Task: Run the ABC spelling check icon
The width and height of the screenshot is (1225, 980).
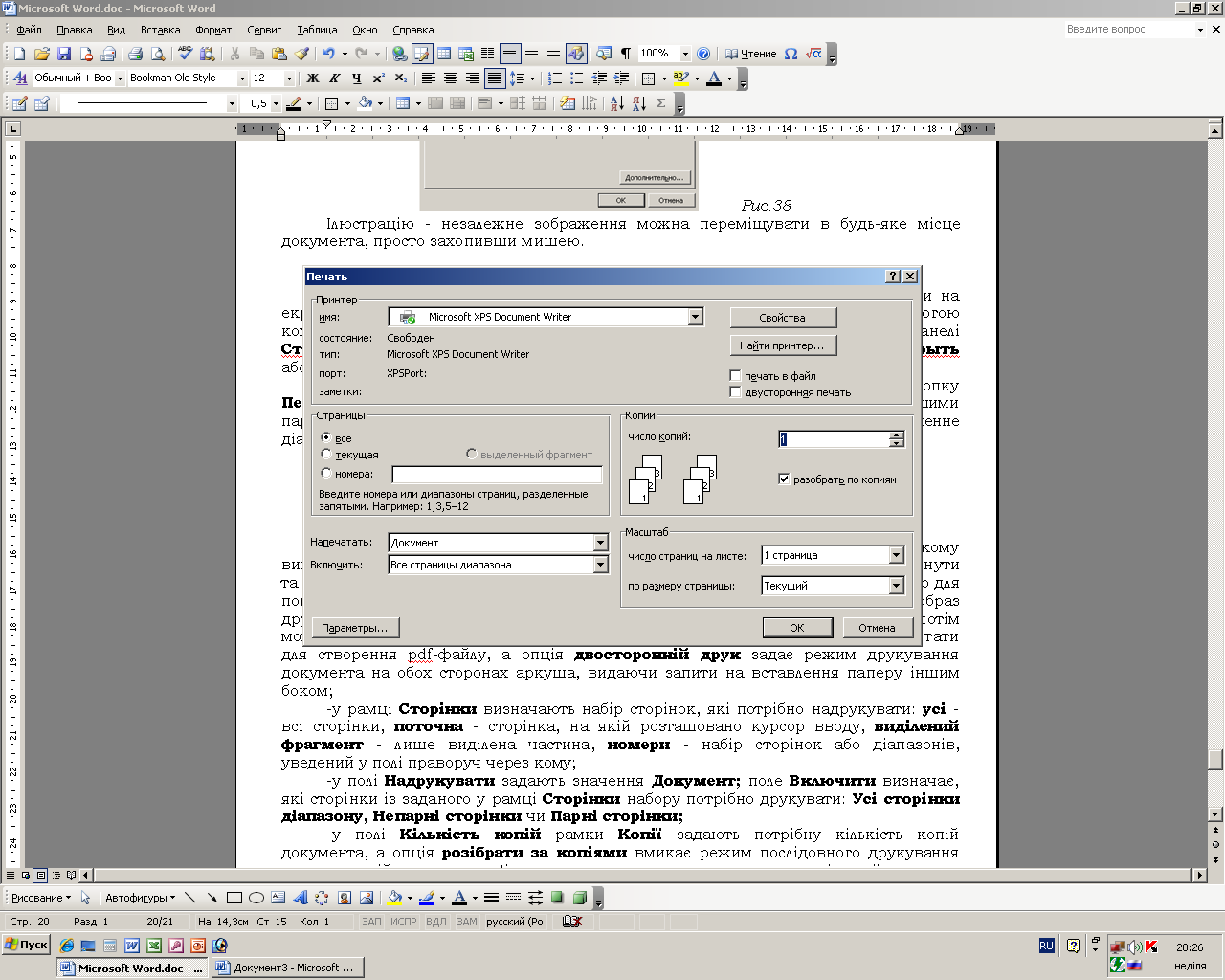Action: click(x=186, y=54)
